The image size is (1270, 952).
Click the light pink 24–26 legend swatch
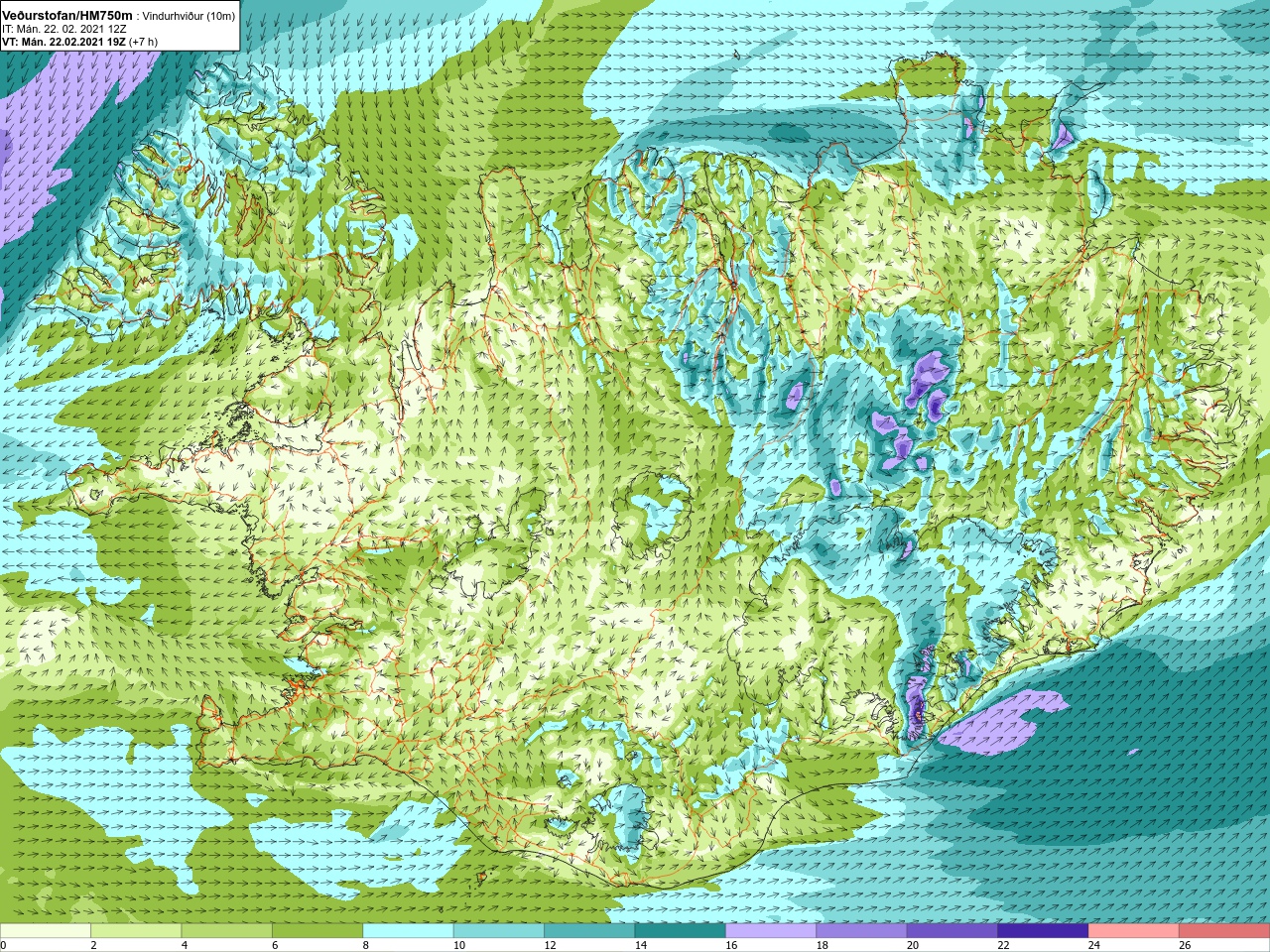coord(1134,931)
